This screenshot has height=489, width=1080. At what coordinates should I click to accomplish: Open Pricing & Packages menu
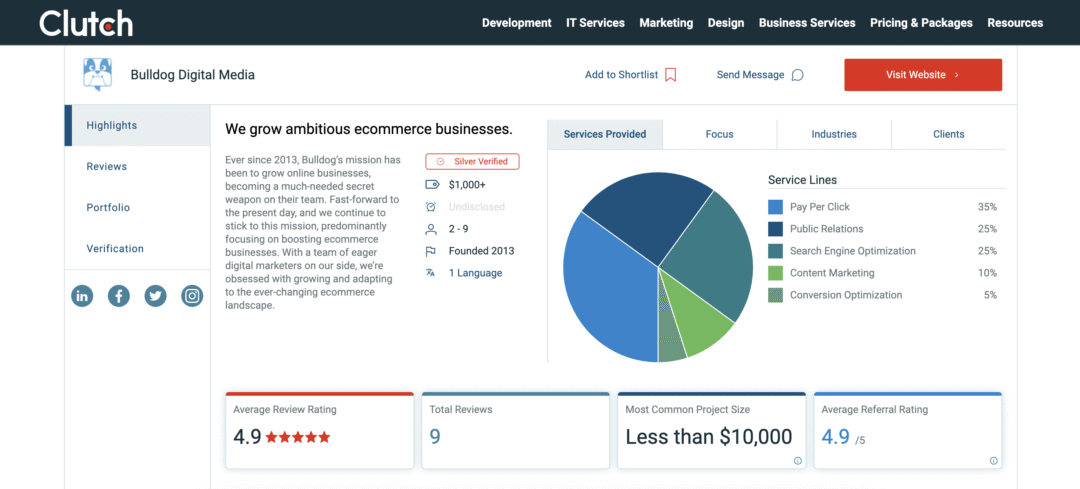tap(922, 23)
